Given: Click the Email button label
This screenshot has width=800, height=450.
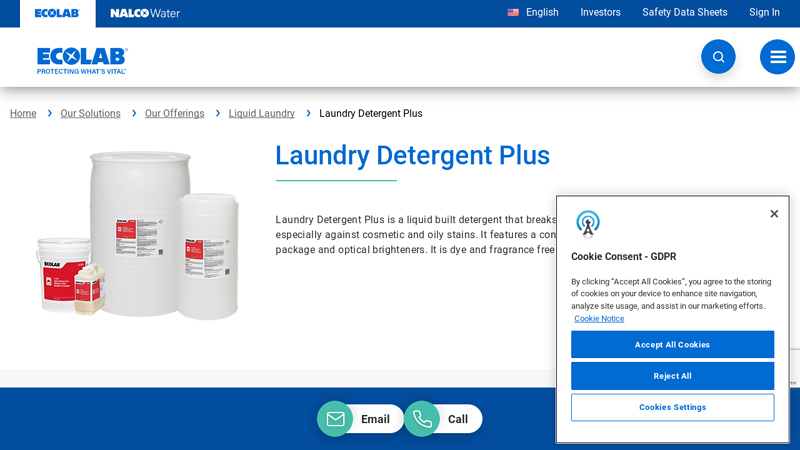Looking at the screenshot, I should pyautogui.click(x=375, y=419).
